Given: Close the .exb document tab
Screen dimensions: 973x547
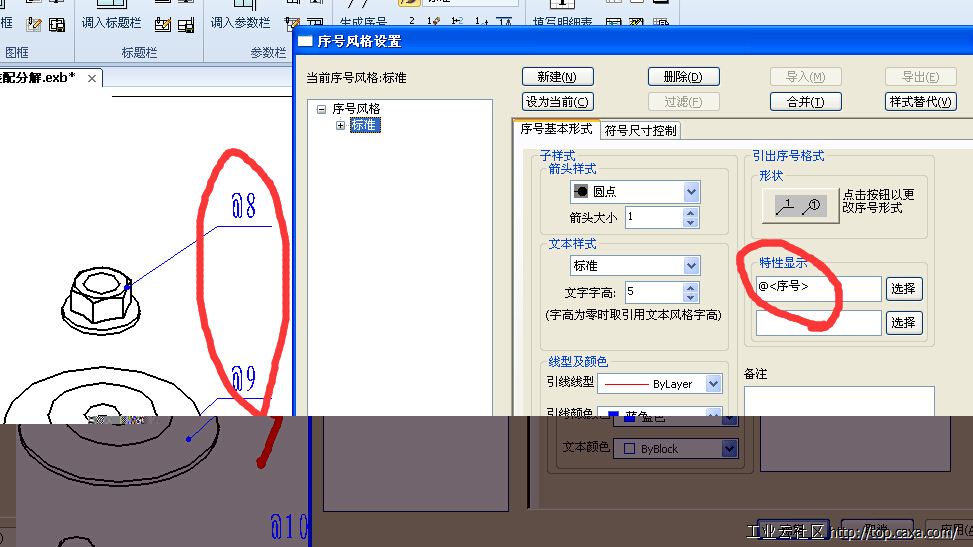Looking at the screenshot, I should coord(92,78).
